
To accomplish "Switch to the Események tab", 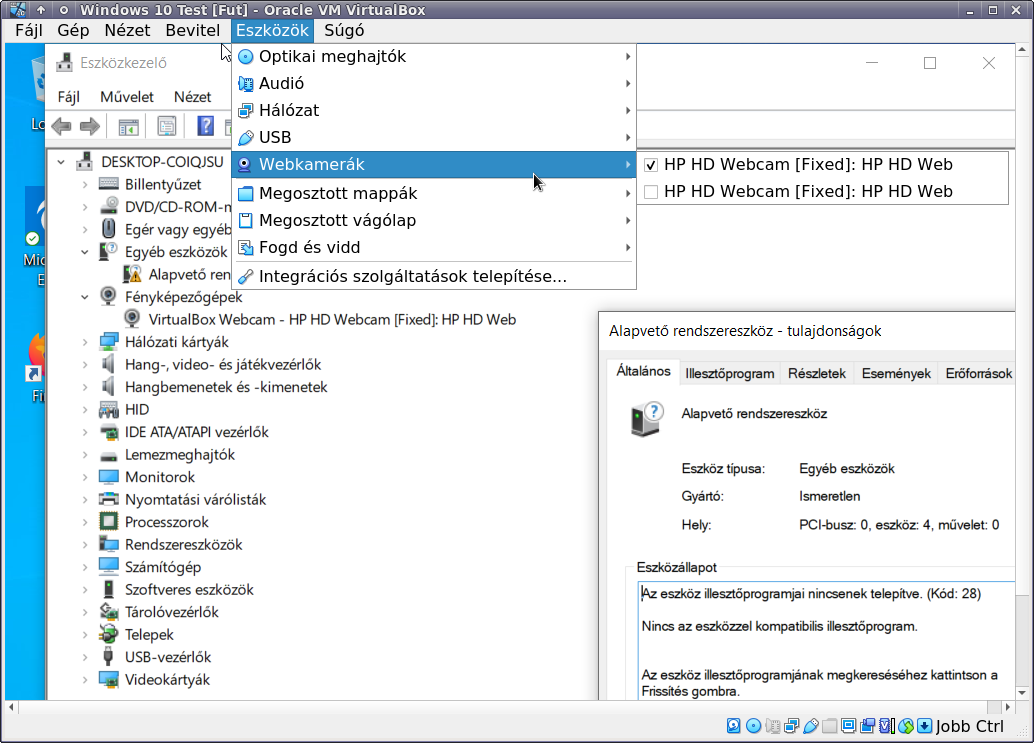I will (896, 374).
